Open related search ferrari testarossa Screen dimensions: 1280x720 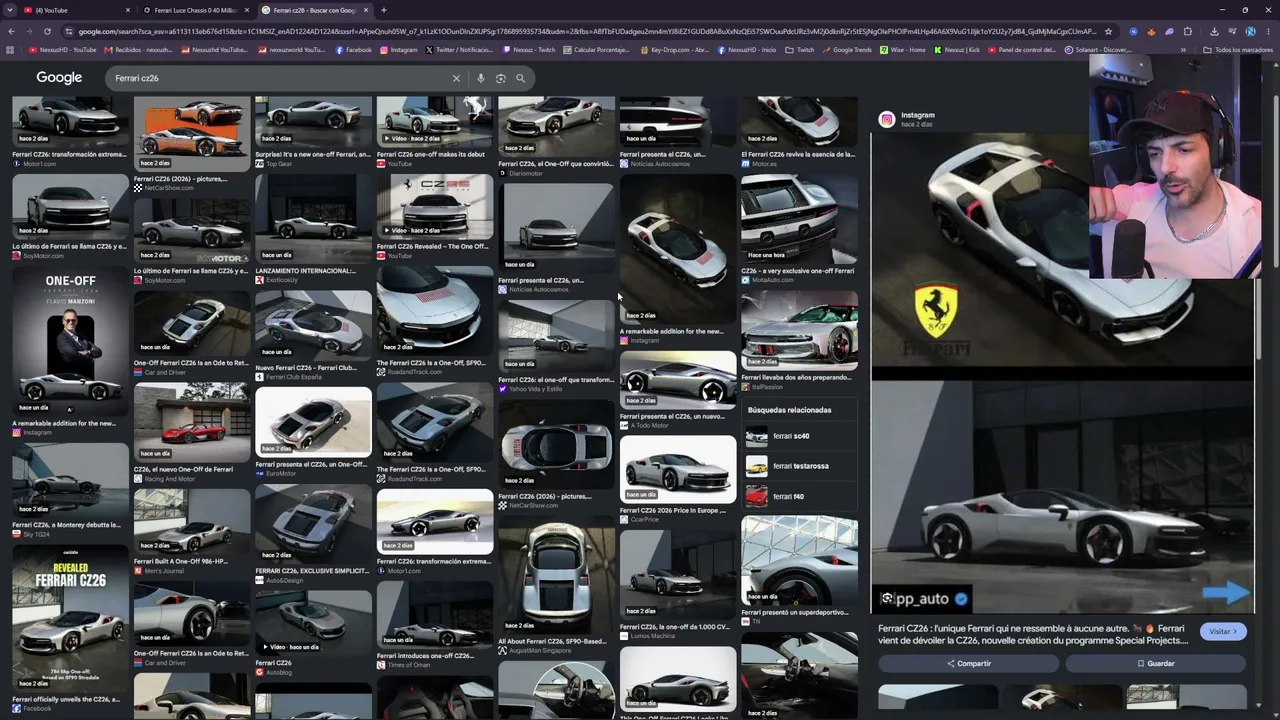coord(800,466)
